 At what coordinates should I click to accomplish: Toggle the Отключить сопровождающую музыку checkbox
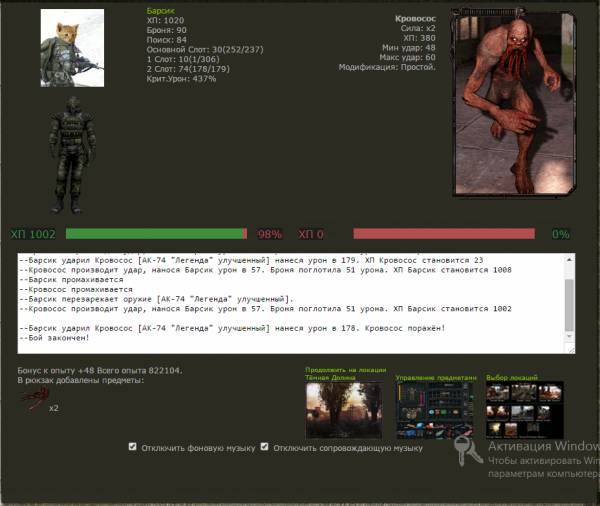[264, 447]
